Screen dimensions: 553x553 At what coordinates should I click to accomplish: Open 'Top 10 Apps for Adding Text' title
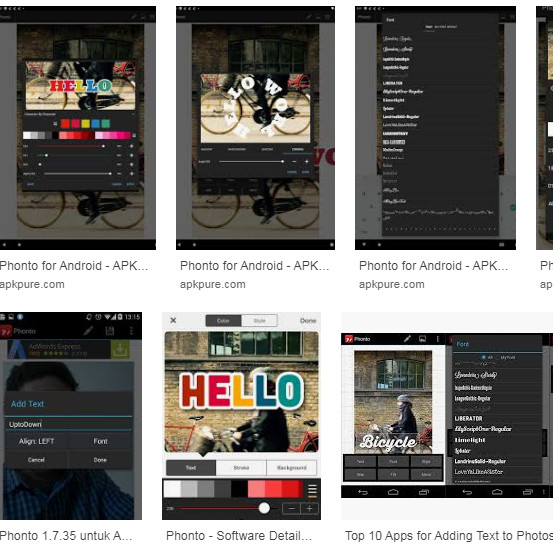point(449,536)
